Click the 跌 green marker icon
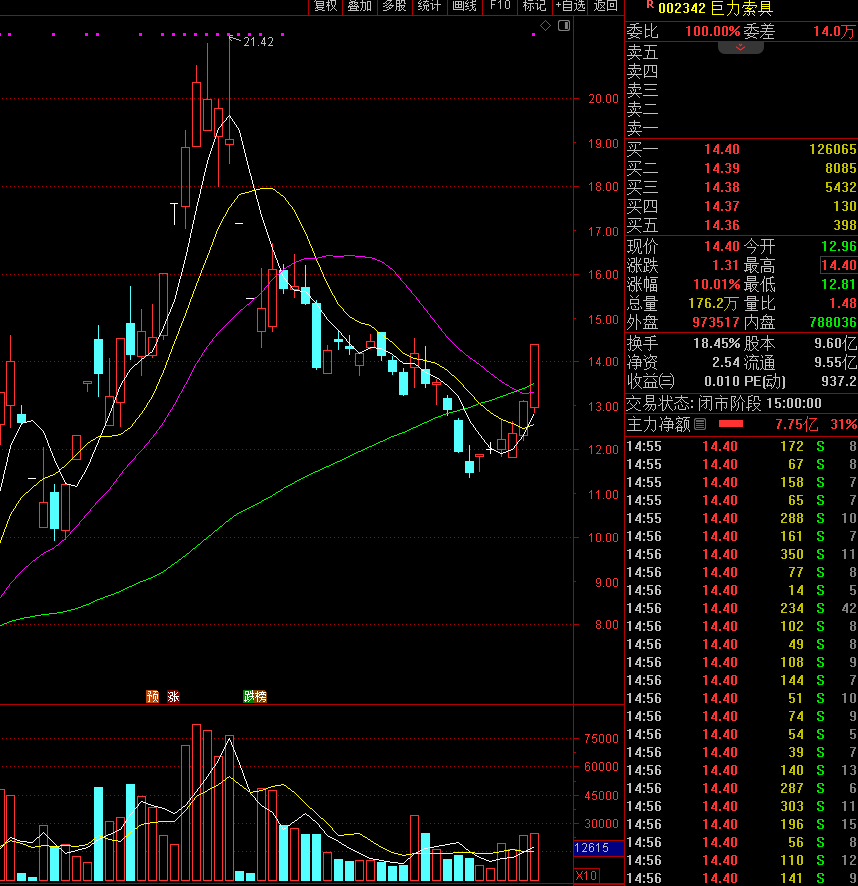 click(x=249, y=696)
